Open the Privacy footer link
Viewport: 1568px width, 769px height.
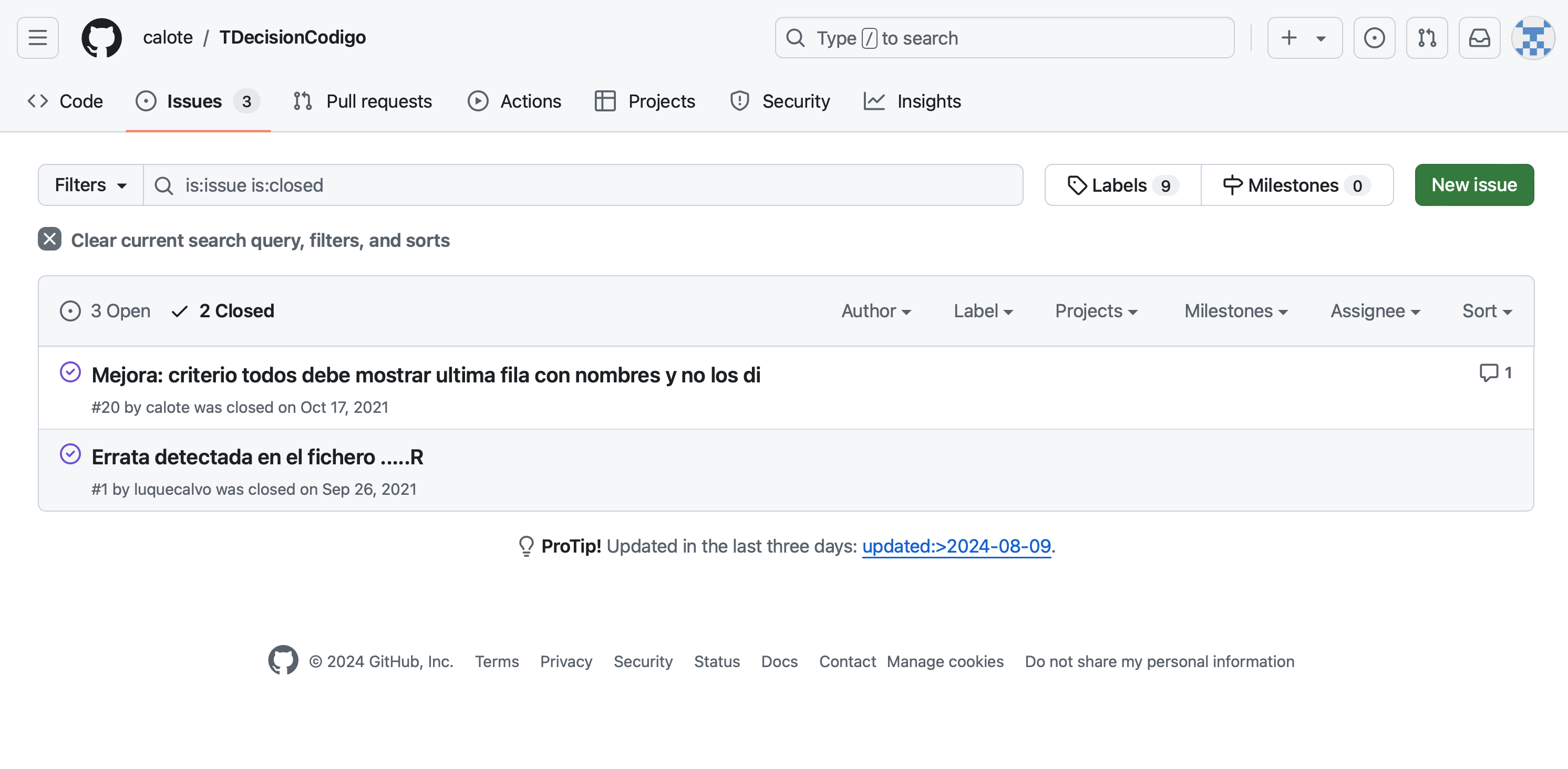(x=566, y=661)
